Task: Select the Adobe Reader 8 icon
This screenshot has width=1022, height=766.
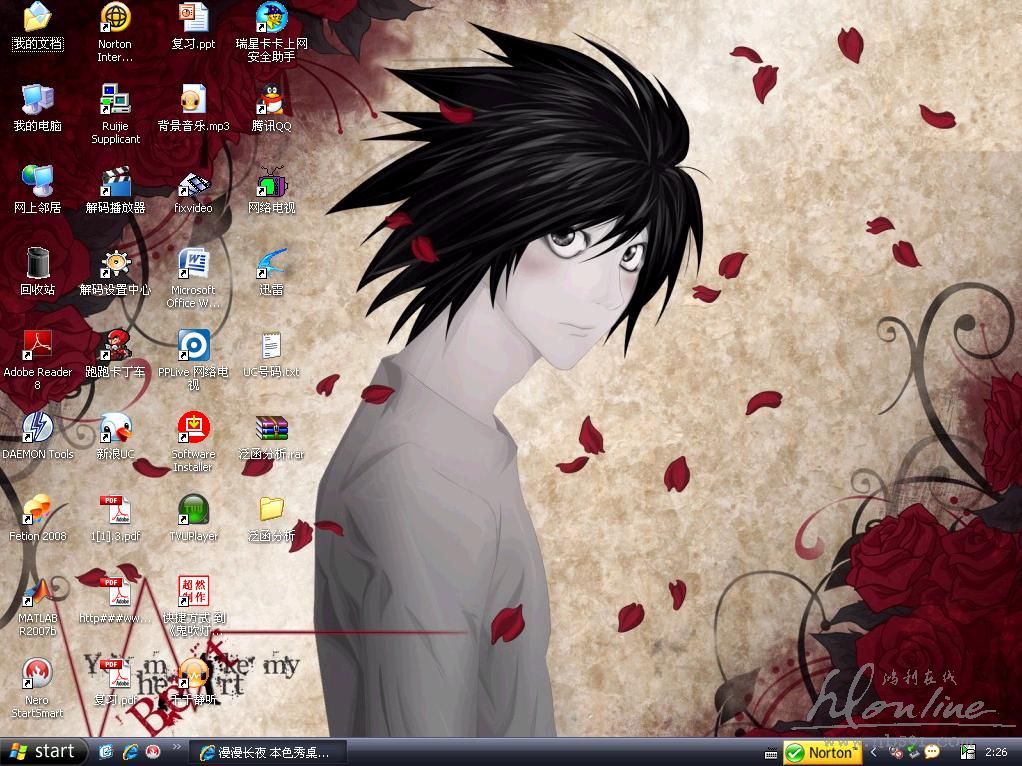Action: click(x=38, y=346)
